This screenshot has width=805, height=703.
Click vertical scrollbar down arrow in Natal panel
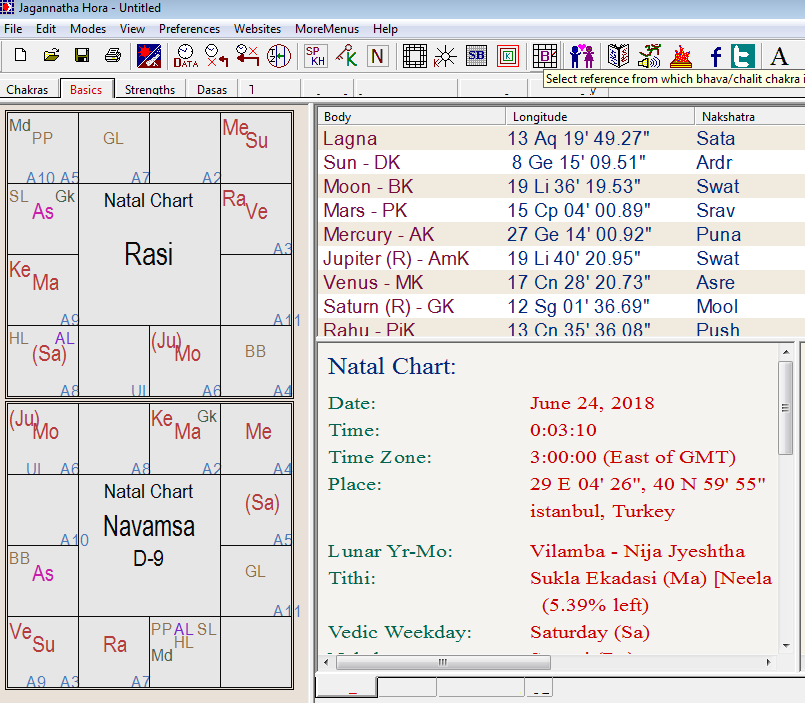tap(785, 646)
